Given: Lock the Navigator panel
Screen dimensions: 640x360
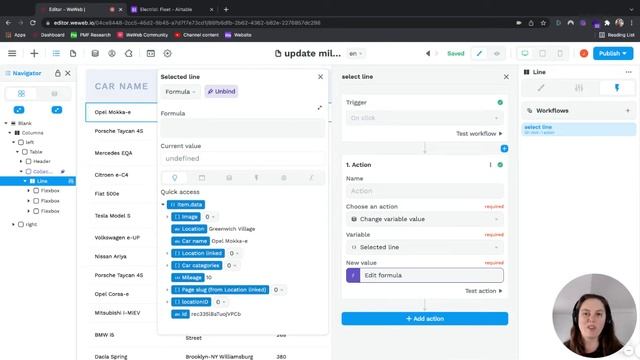Looking at the screenshot, I should coord(58,73).
